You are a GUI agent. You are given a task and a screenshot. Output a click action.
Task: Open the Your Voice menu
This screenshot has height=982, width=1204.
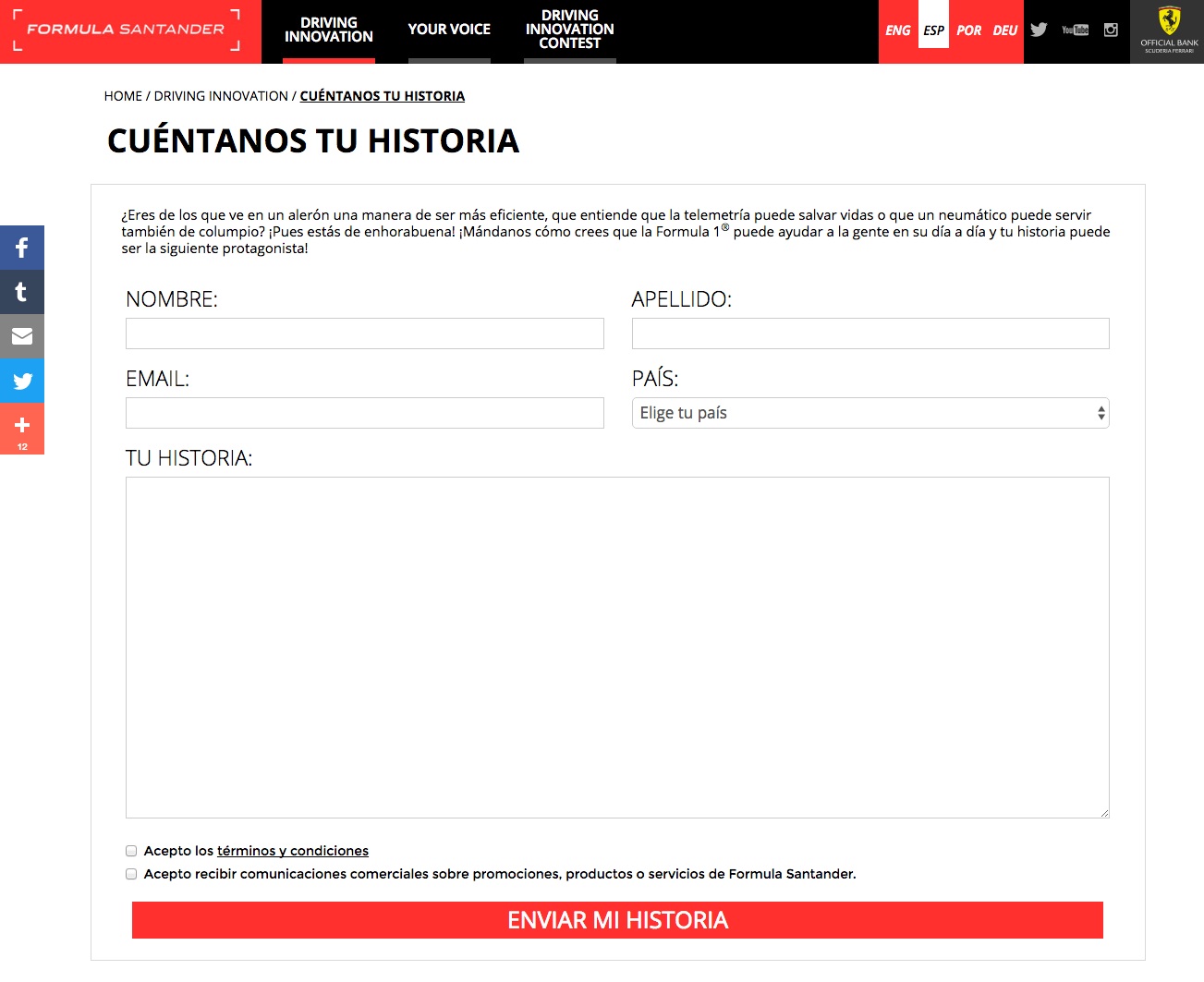449,30
